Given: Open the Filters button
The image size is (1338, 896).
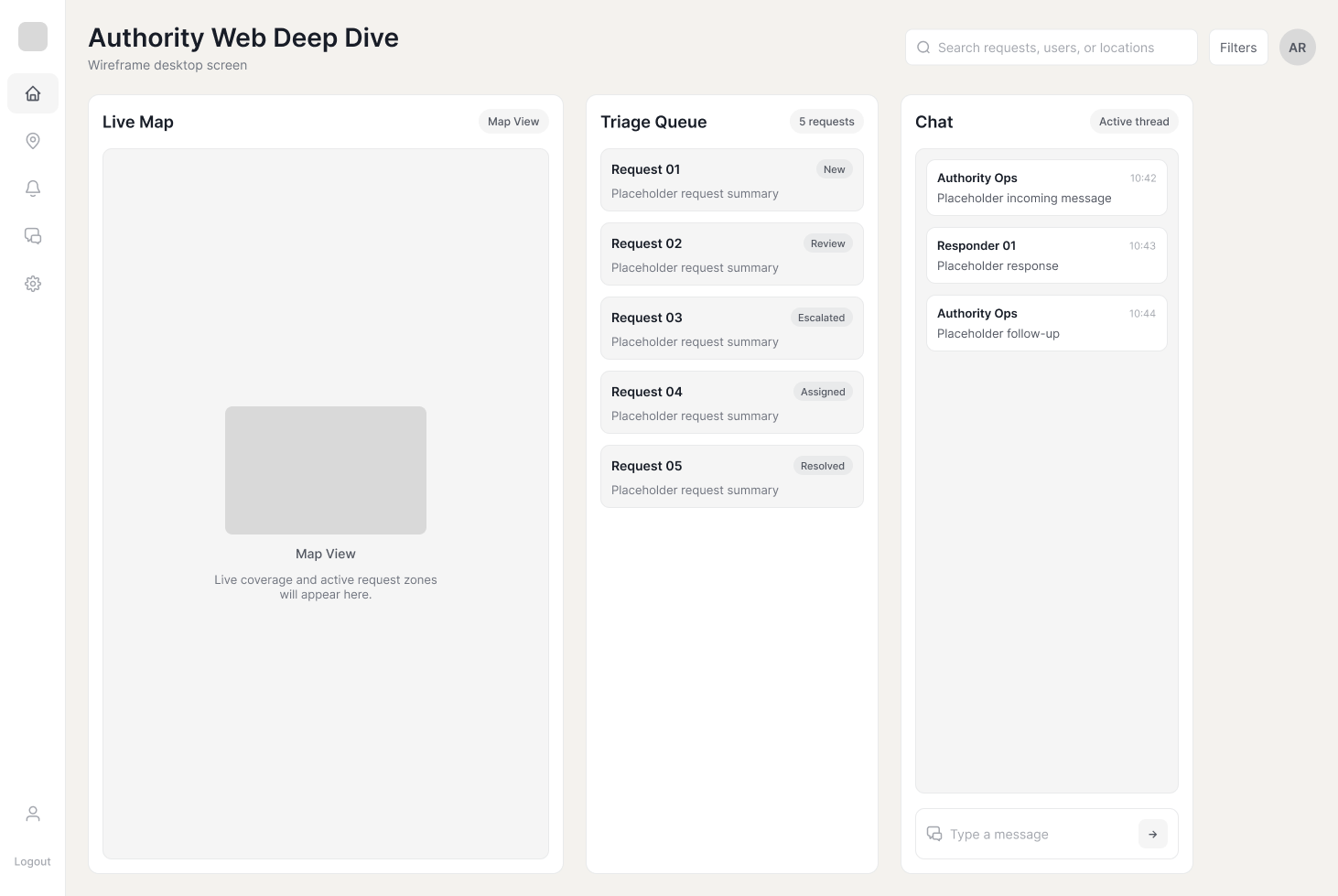Looking at the screenshot, I should tap(1238, 48).
